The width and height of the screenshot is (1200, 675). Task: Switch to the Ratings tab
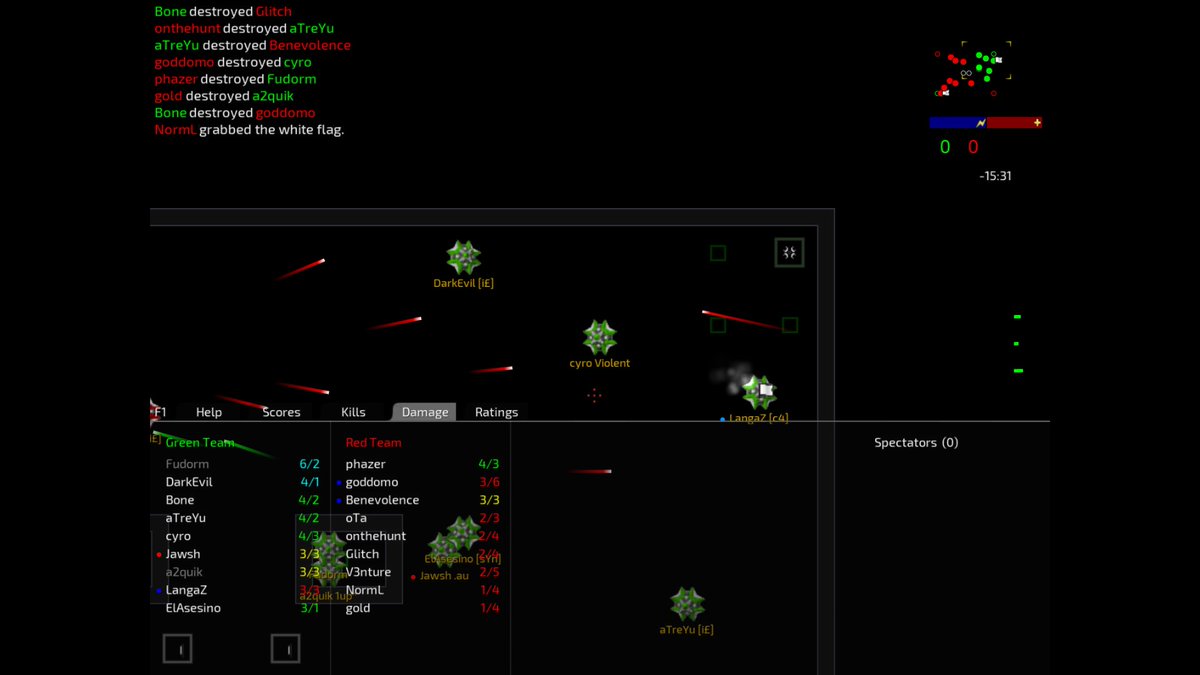click(497, 412)
